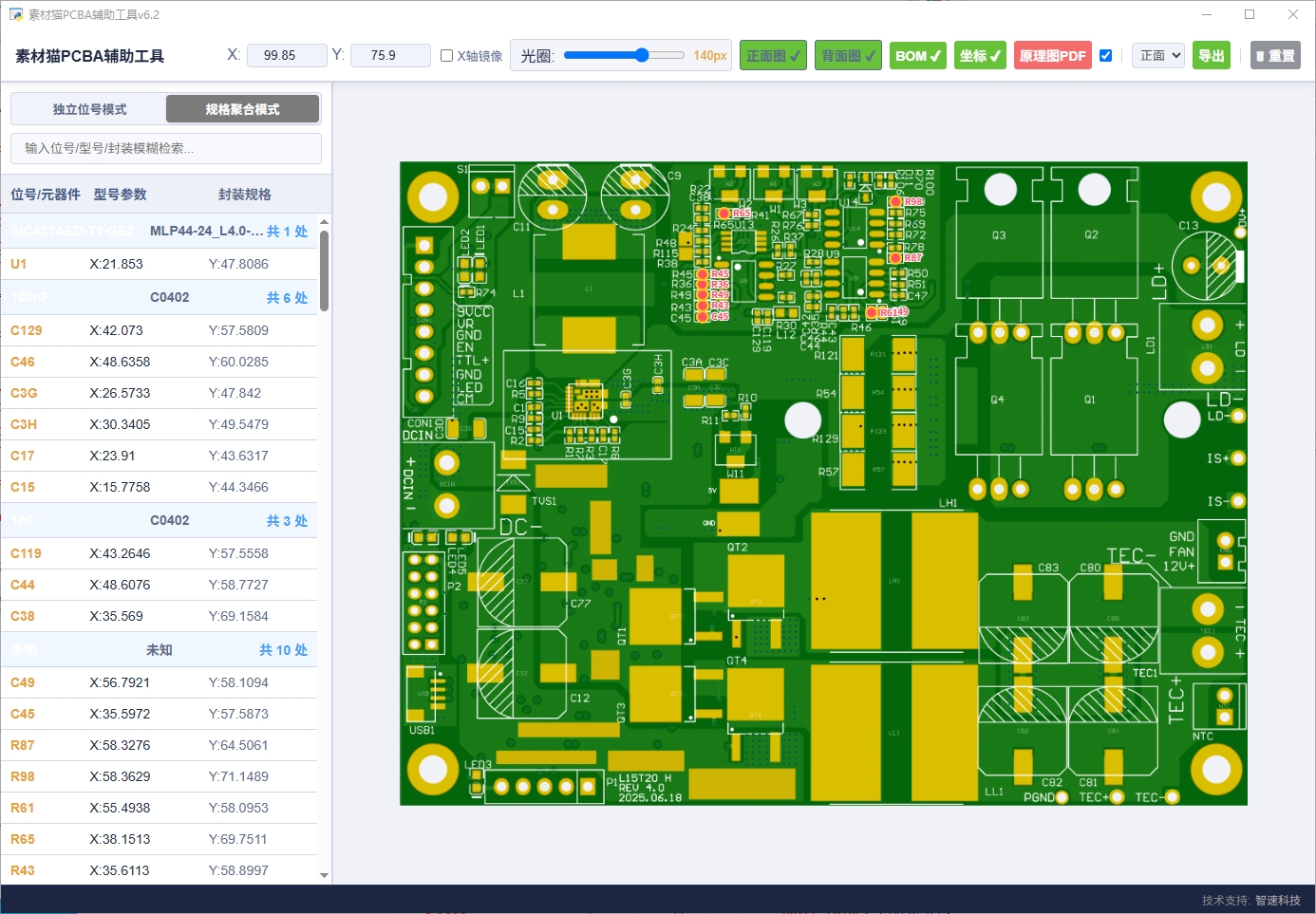Viewport: 1316px width, 914px height.
Task: Select the R65 row in the list
Action: (x=160, y=840)
